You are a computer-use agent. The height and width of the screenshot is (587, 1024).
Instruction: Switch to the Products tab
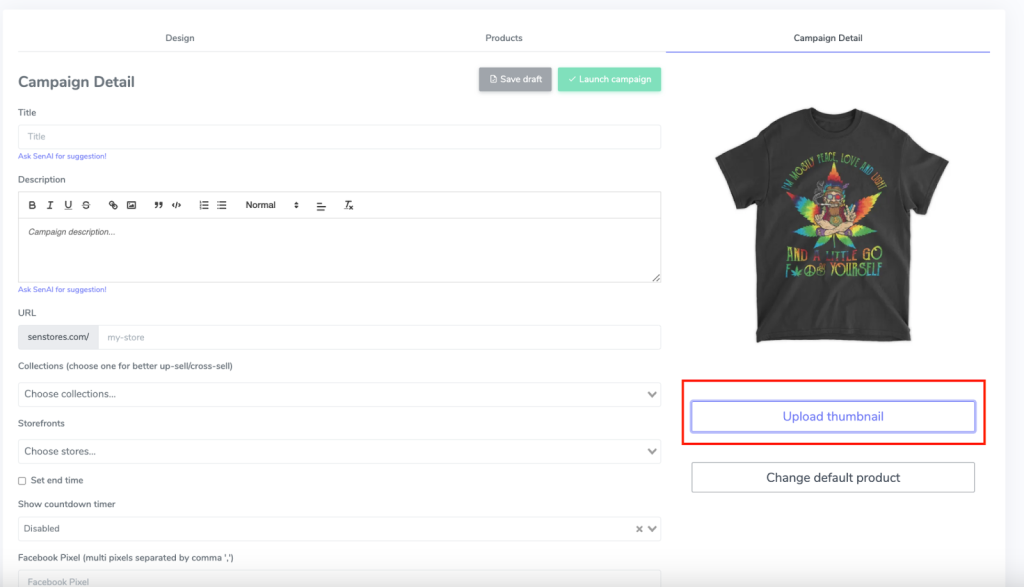pyautogui.click(x=504, y=38)
